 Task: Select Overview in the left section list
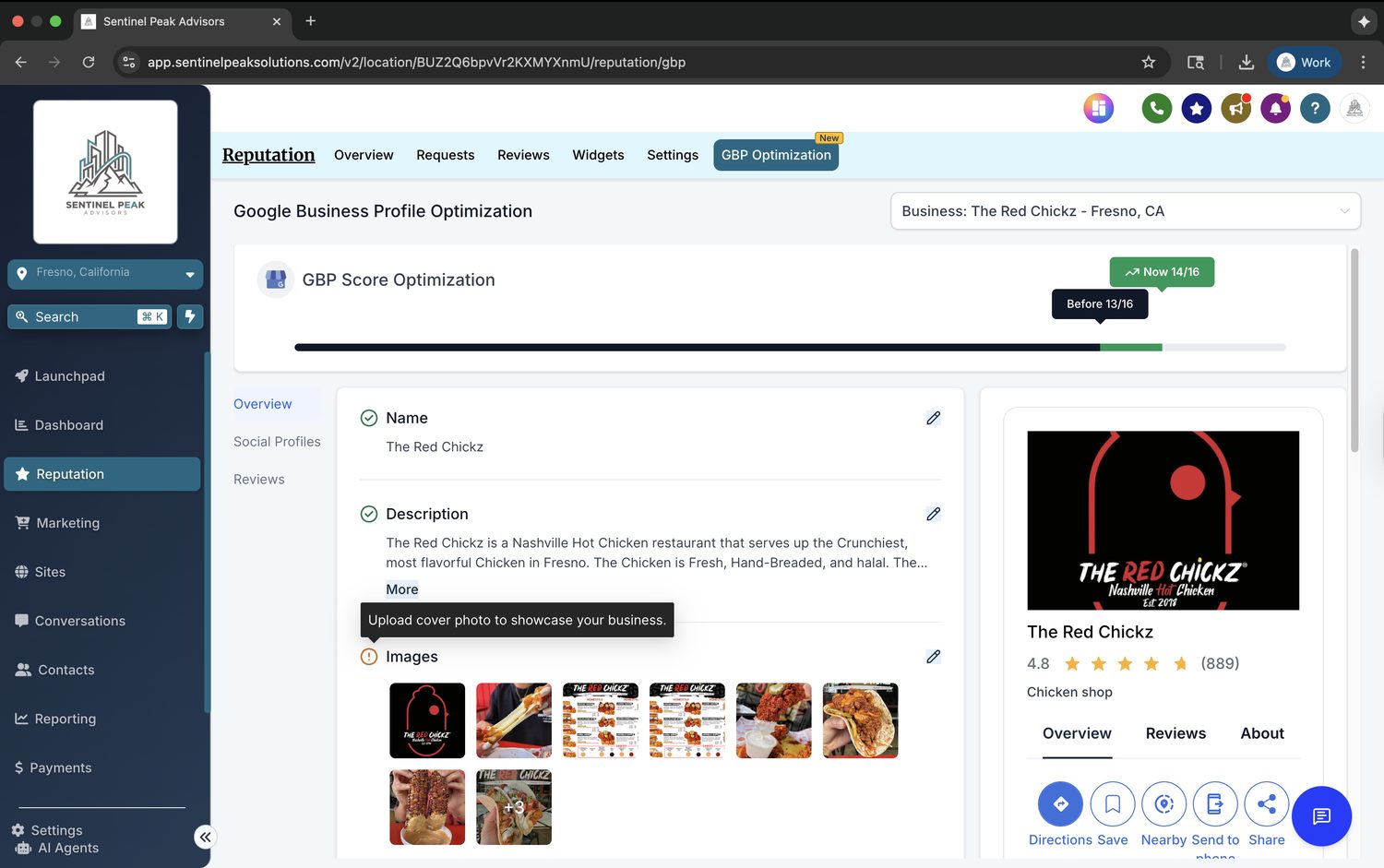[263, 404]
